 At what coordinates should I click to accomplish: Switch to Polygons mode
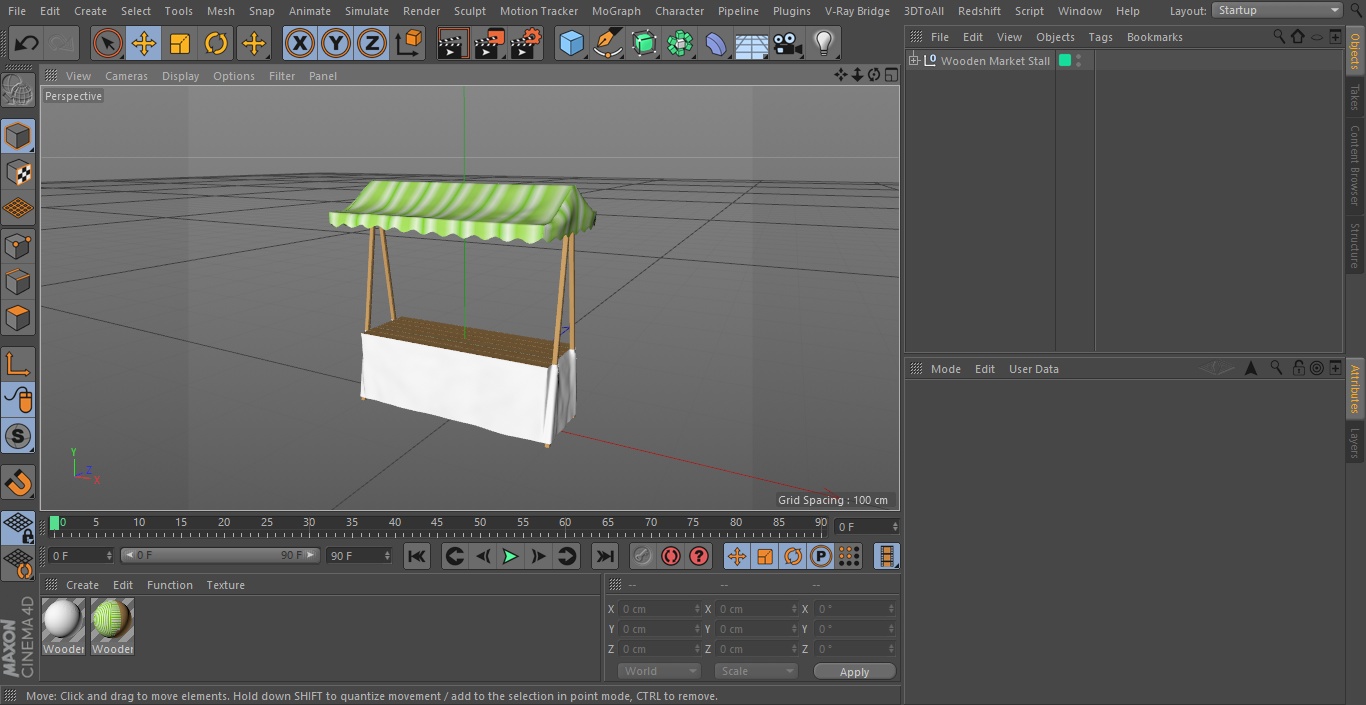coord(18,318)
